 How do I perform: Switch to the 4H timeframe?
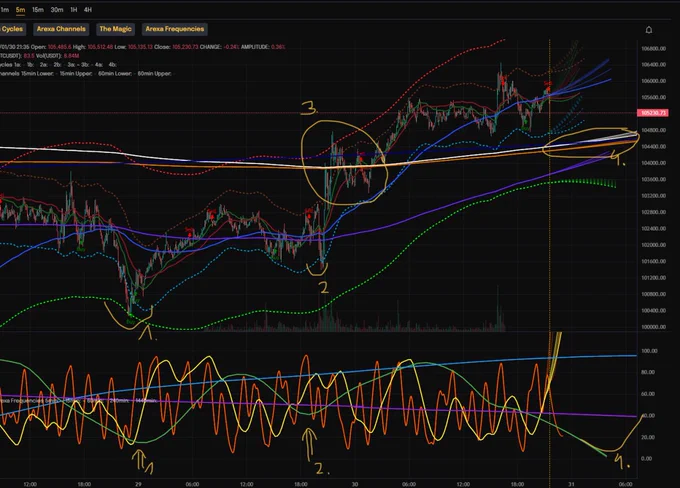coord(88,10)
